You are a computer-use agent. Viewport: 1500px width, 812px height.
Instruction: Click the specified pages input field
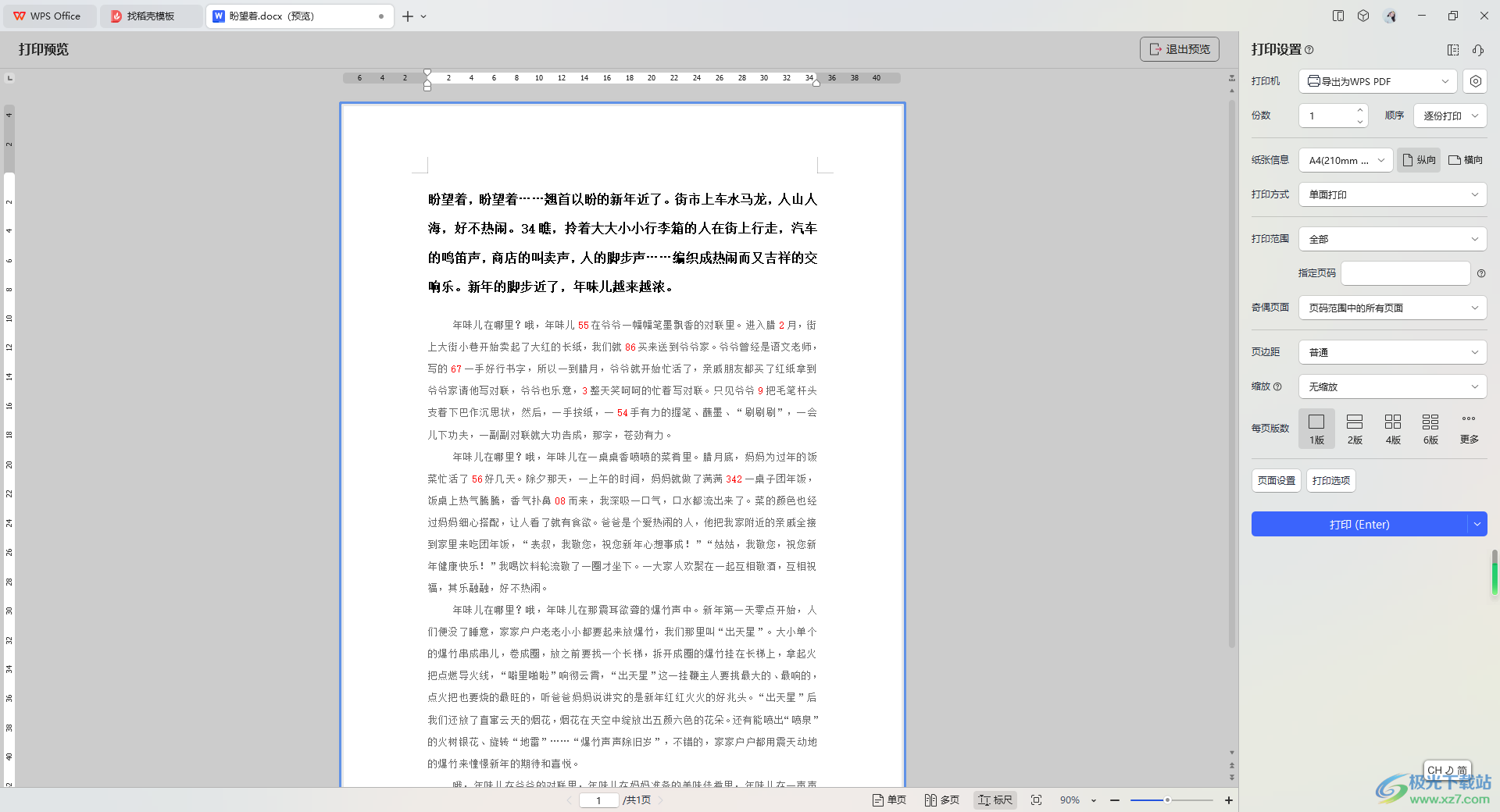click(x=1405, y=273)
